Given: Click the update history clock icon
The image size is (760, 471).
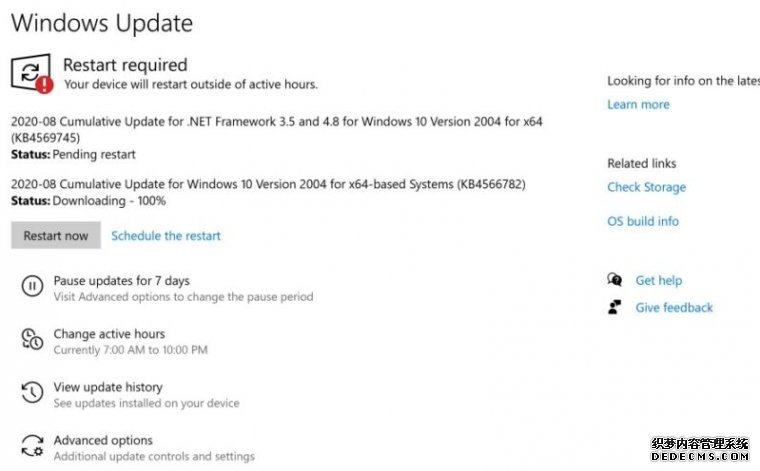Looking at the screenshot, I should click(x=32, y=392).
